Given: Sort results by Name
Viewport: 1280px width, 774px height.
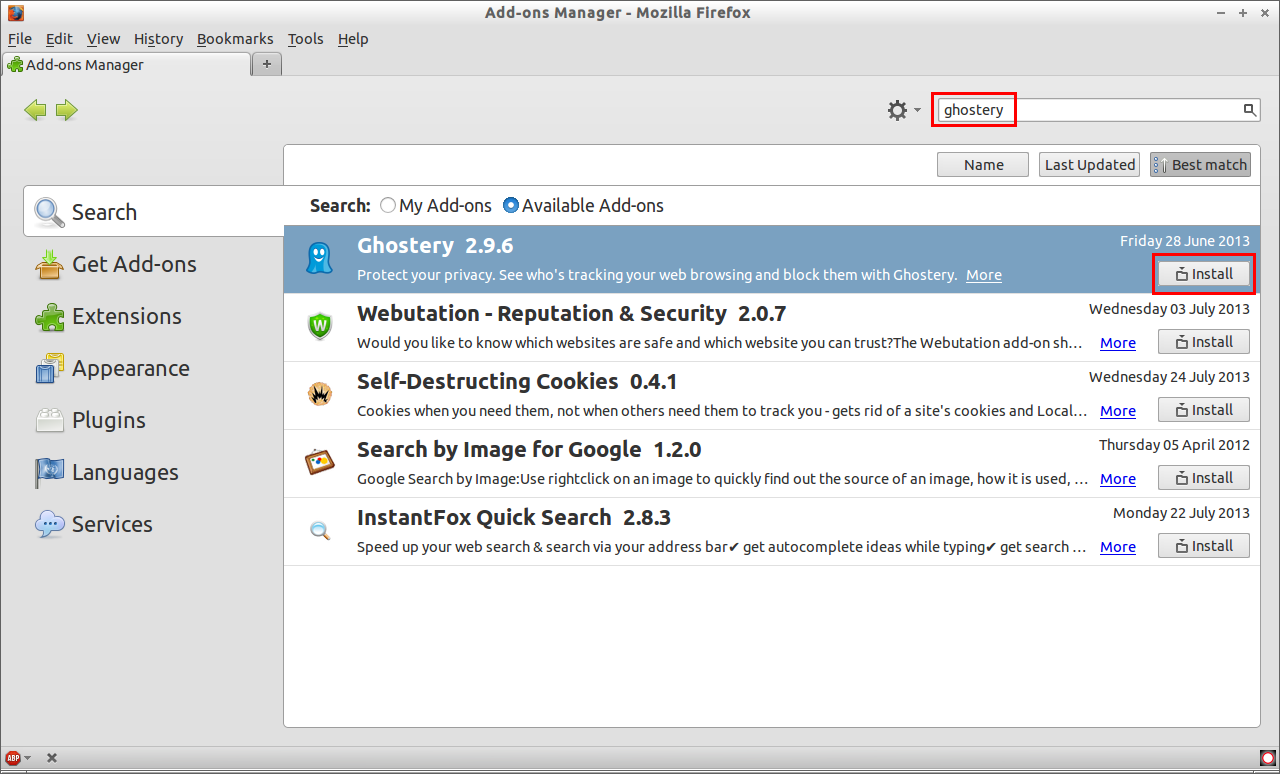Looking at the screenshot, I should coord(983,165).
